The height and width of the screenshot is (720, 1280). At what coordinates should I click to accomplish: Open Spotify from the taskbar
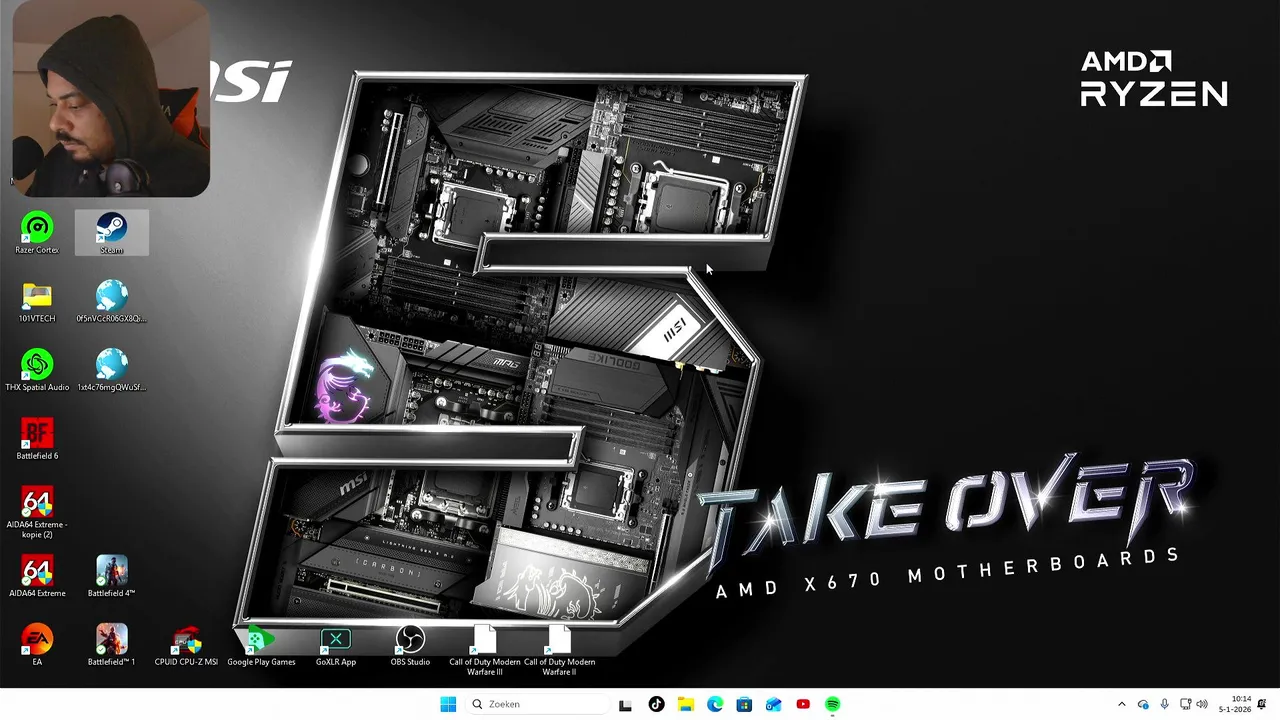tap(832, 704)
